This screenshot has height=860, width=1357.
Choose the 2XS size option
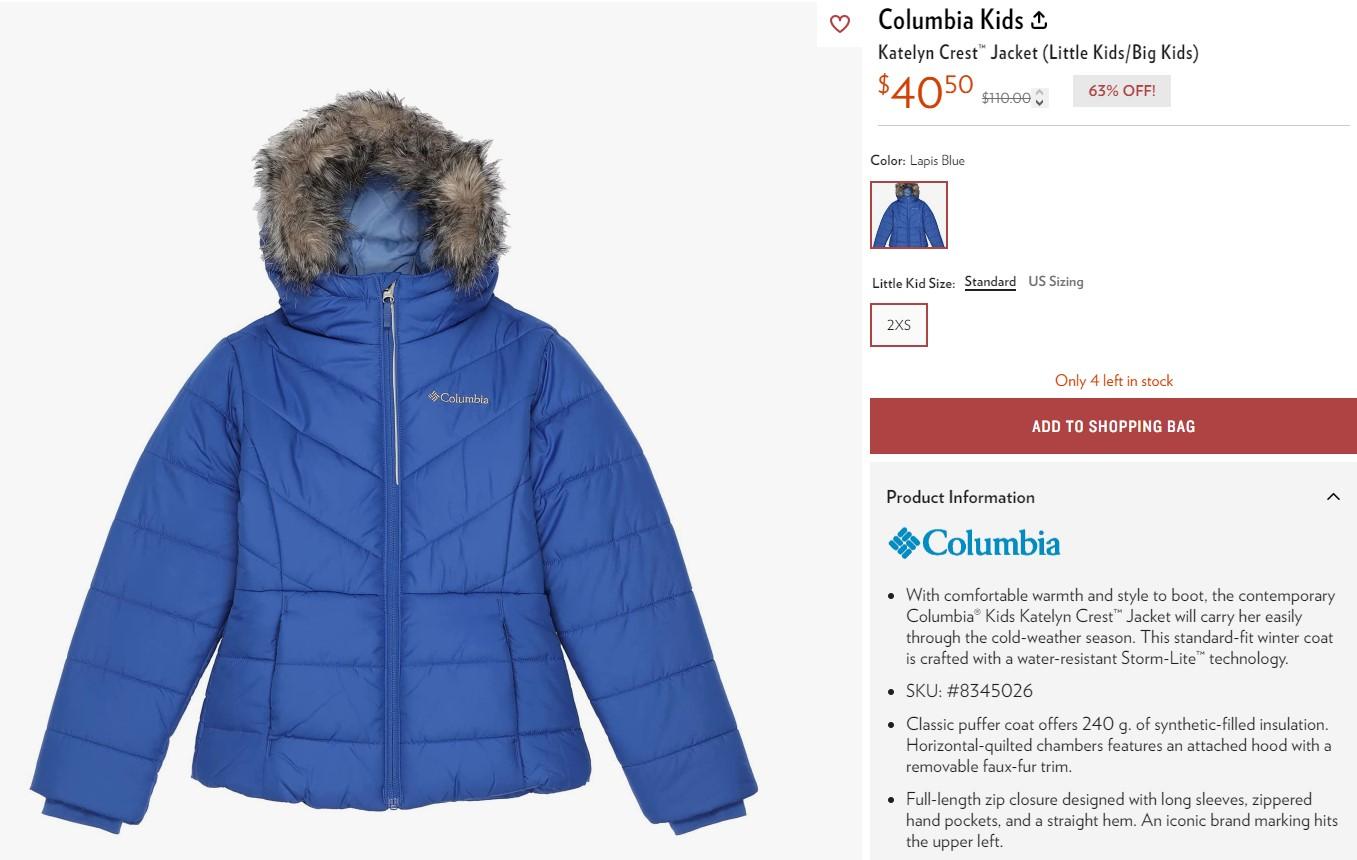click(x=899, y=325)
